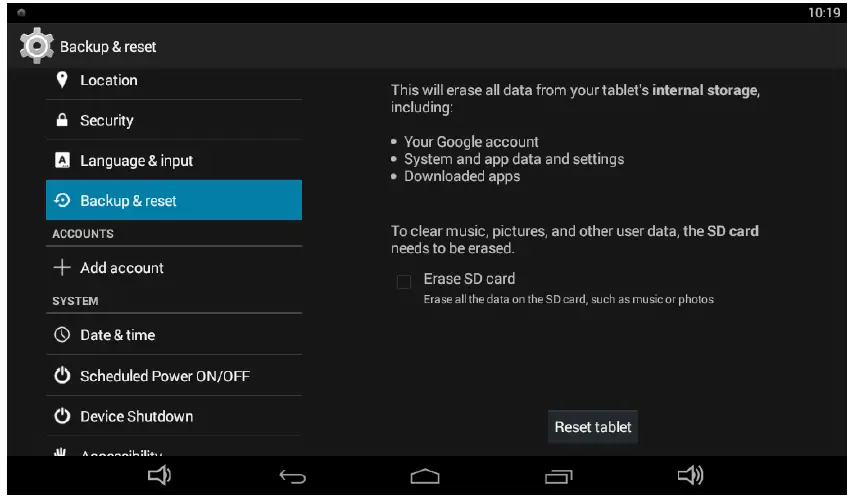Image resolution: width=854 pixels, height=500 pixels.
Task: Open Scheduled Power ON/OFF
Action: (174, 375)
